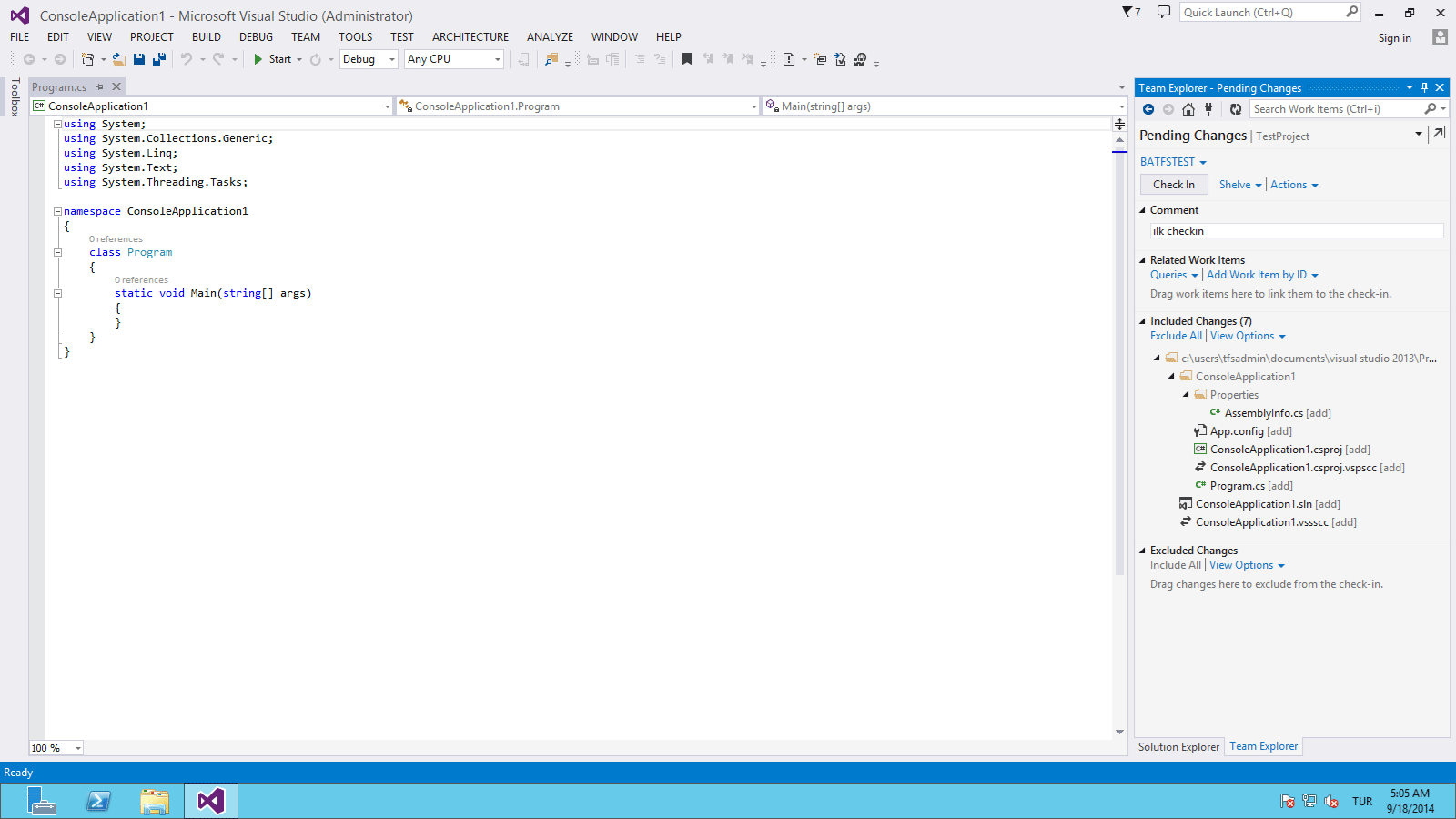Open the BUILD menu
1456x819 pixels.
(206, 37)
